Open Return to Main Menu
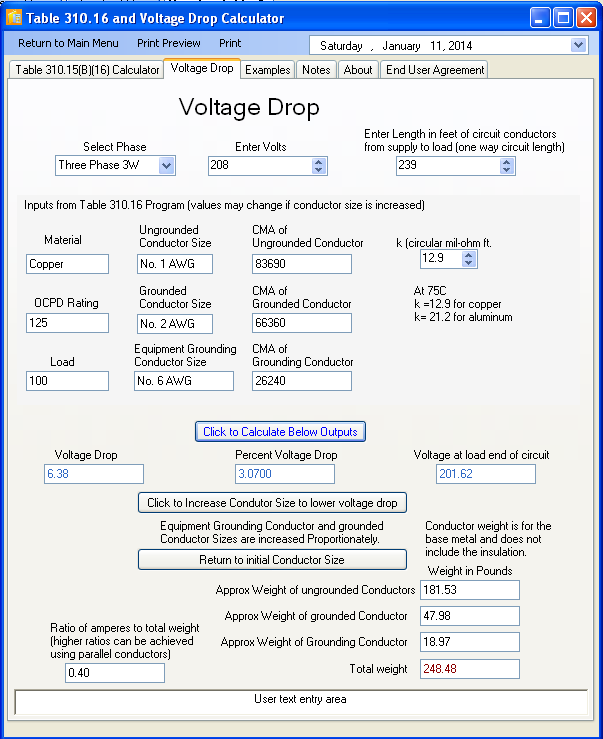Image resolution: width=603 pixels, height=739 pixels. 68,43
